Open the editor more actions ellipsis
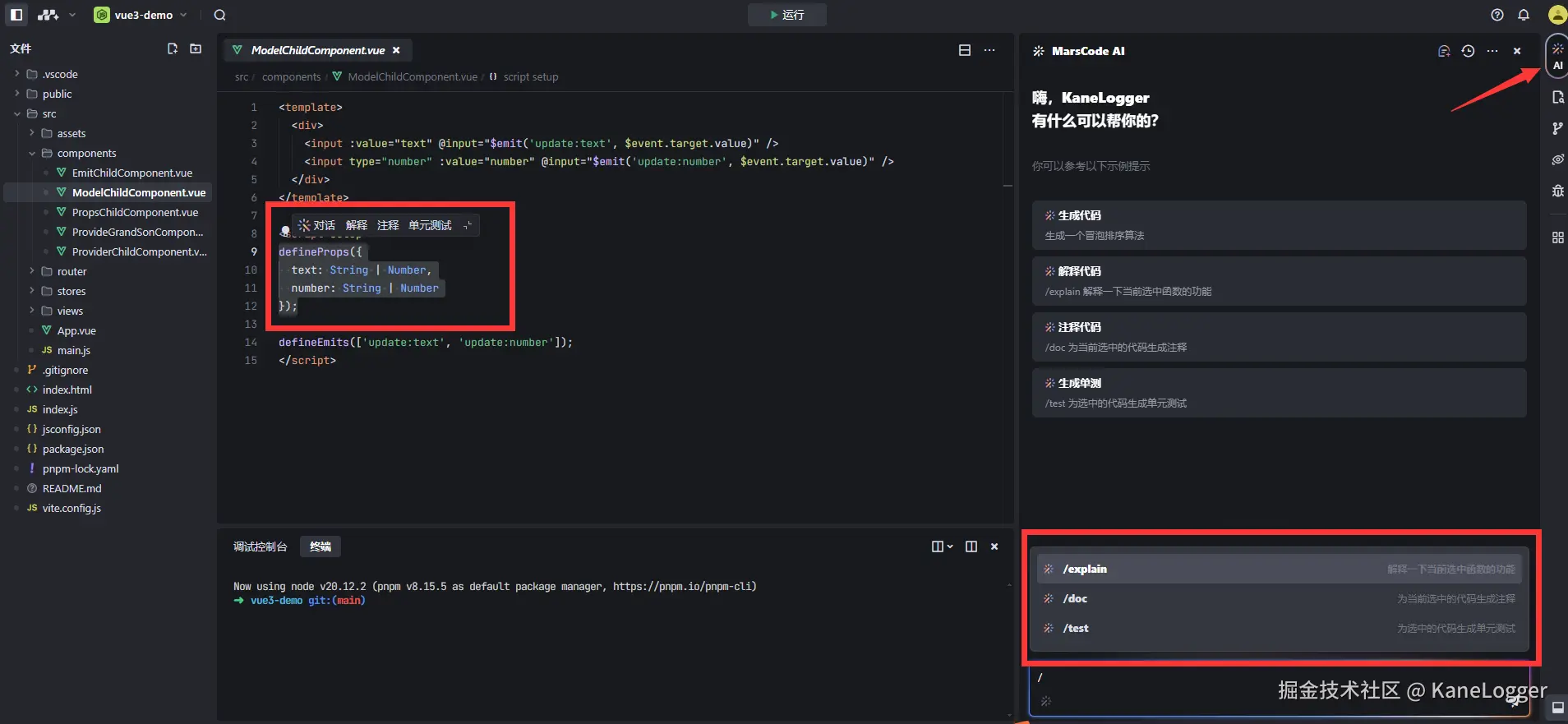The image size is (1568, 724). tap(989, 50)
